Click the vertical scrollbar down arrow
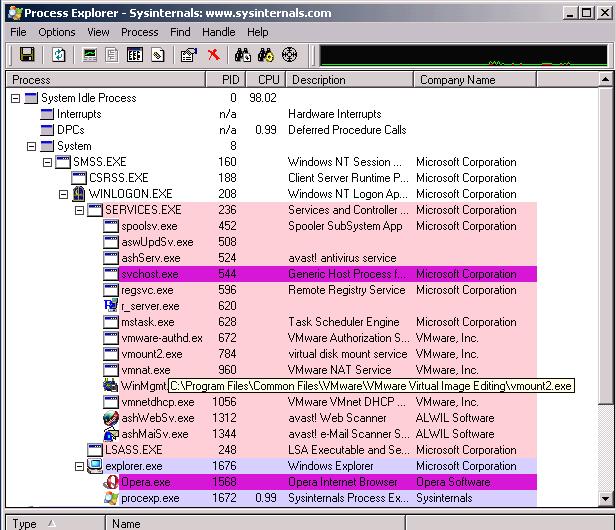The height and width of the screenshot is (530, 616). pyautogui.click(x=605, y=499)
